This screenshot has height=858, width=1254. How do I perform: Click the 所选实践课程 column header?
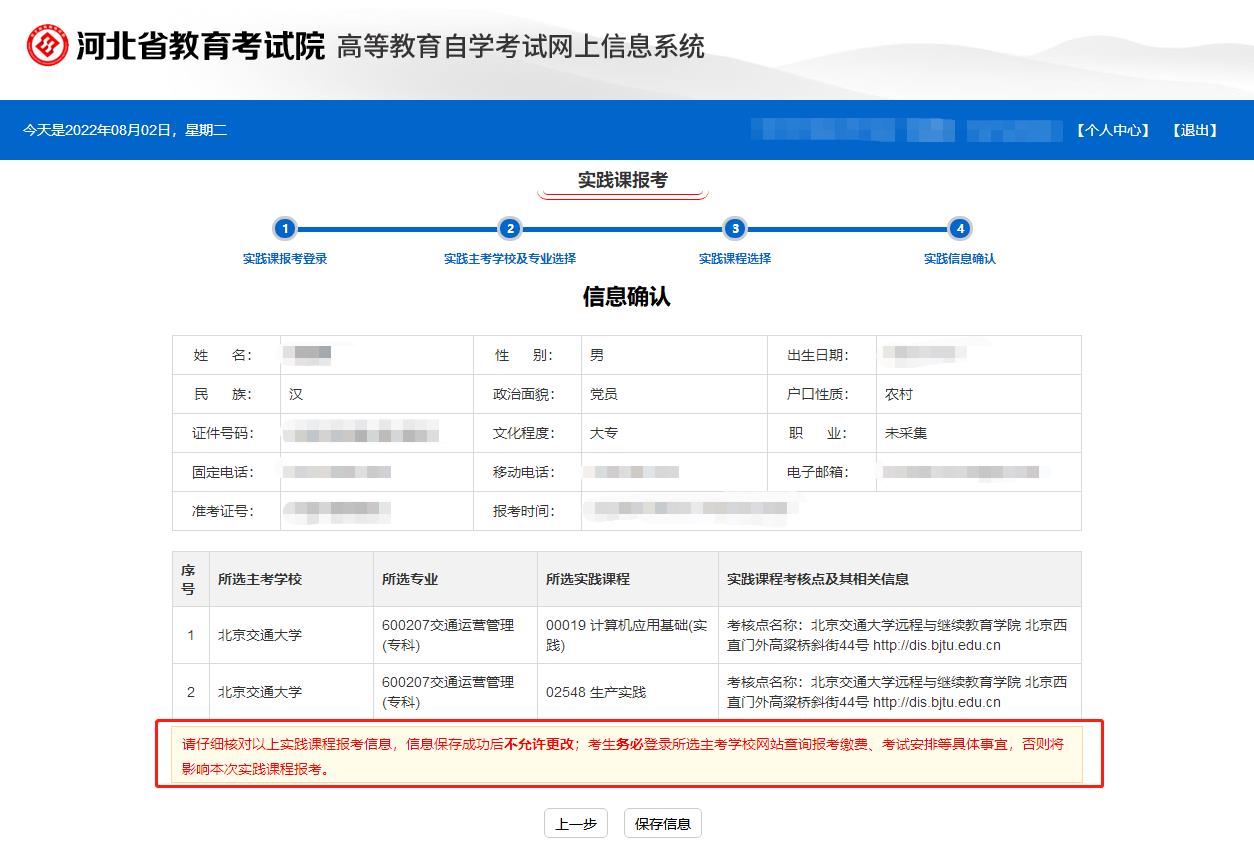point(627,579)
